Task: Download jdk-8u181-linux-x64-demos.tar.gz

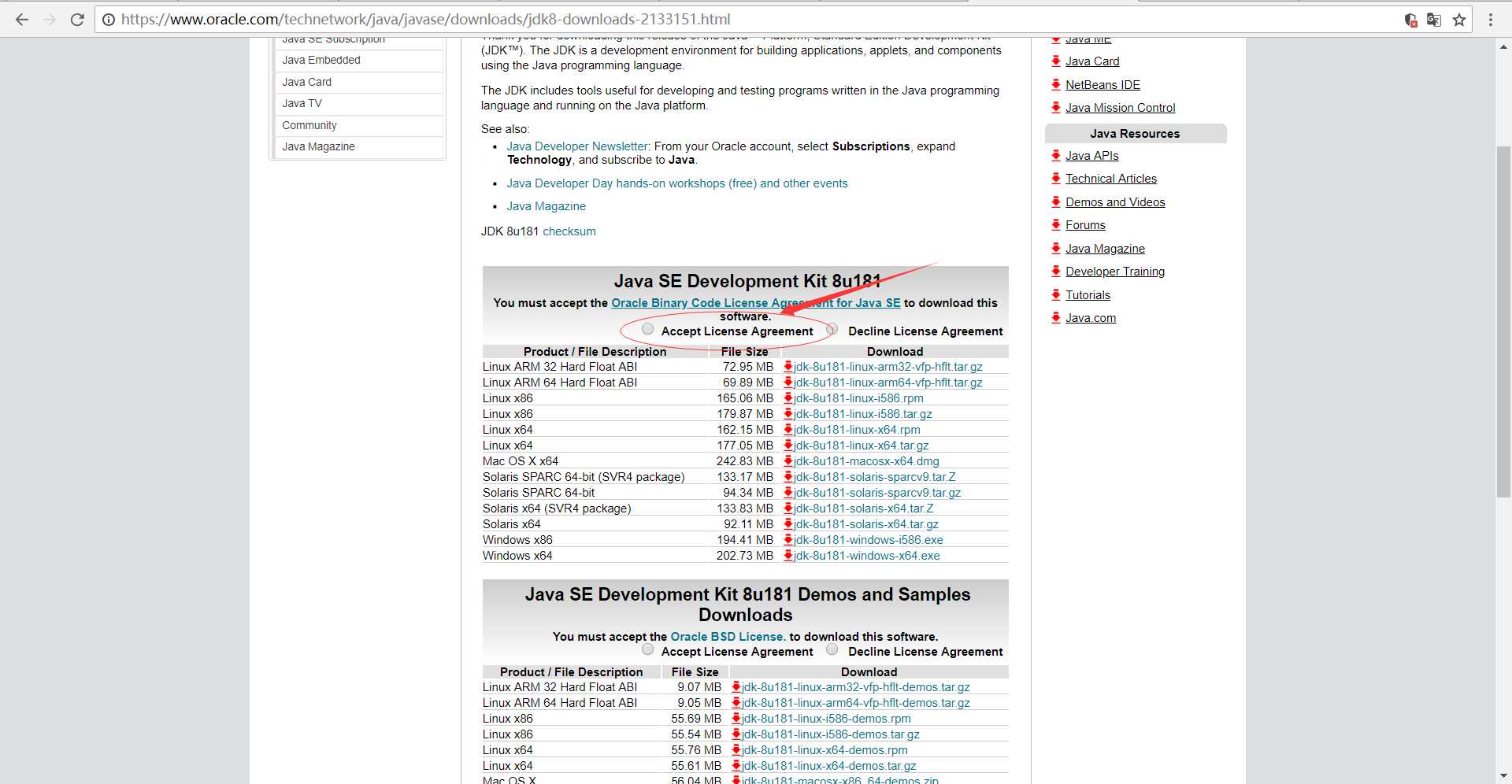Action: [828, 766]
